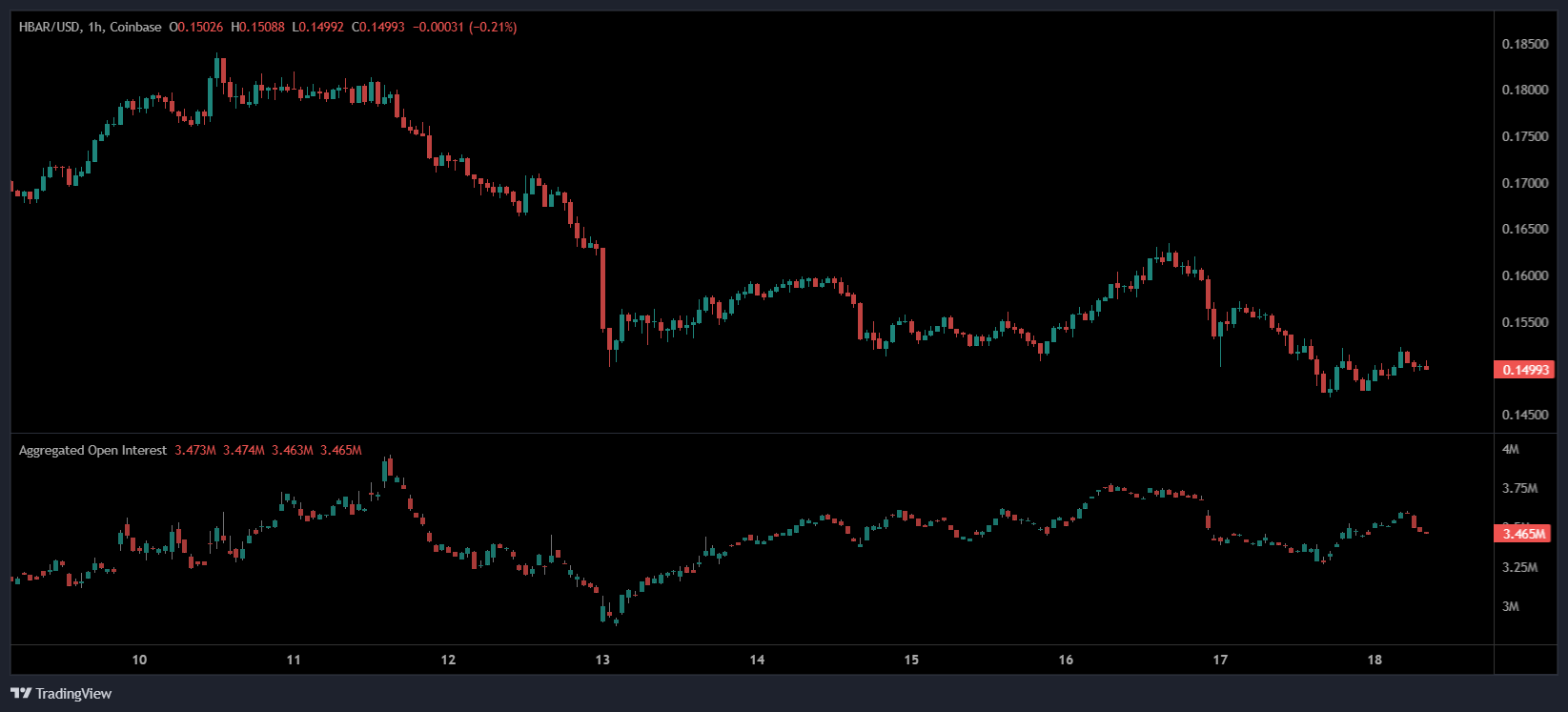Click the -0.00031 (-0.21%) change value
Screen dimensions: 1568x712
[464, 27]
